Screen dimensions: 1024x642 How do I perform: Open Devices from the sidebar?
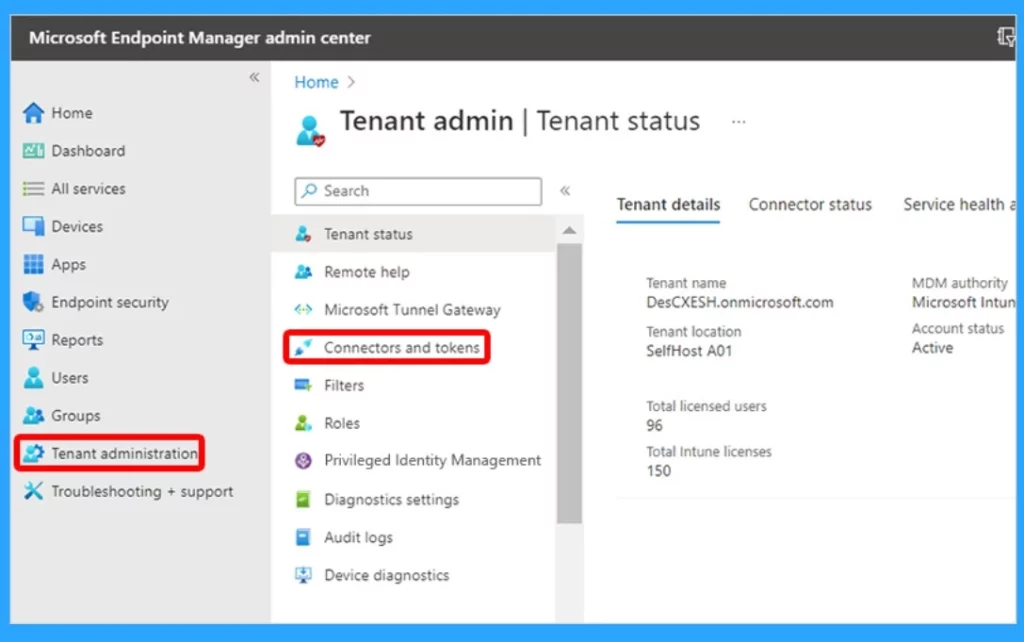(77, 227)
